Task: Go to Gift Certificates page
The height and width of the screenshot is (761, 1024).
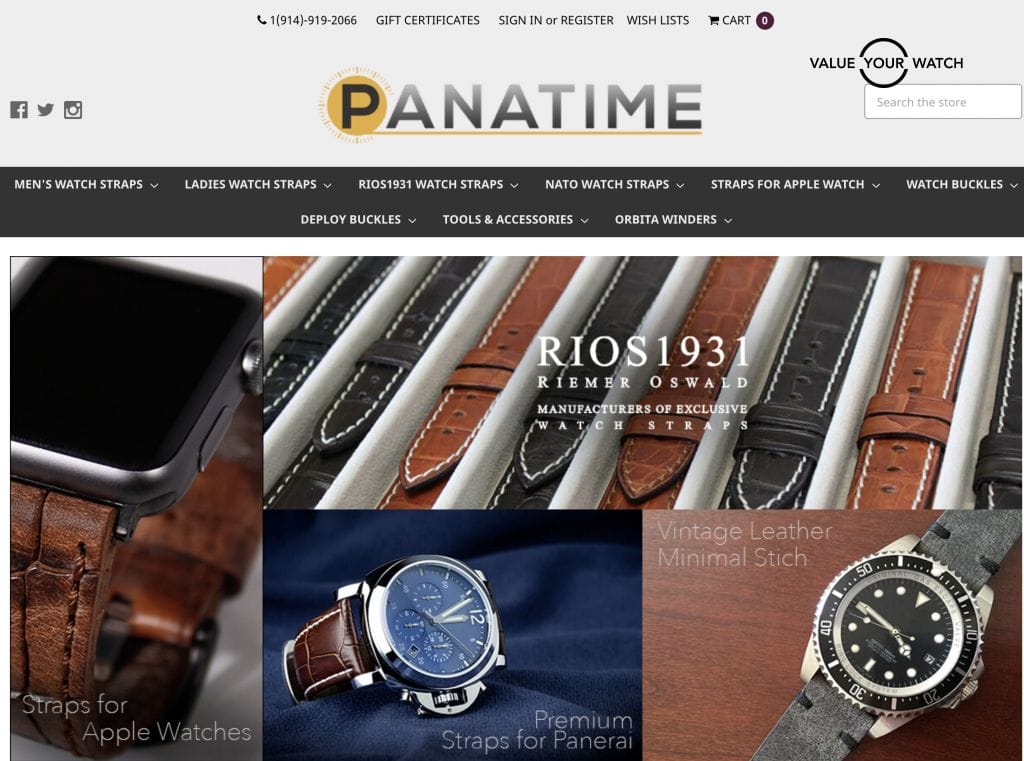Action: click(x=428, y=20)
